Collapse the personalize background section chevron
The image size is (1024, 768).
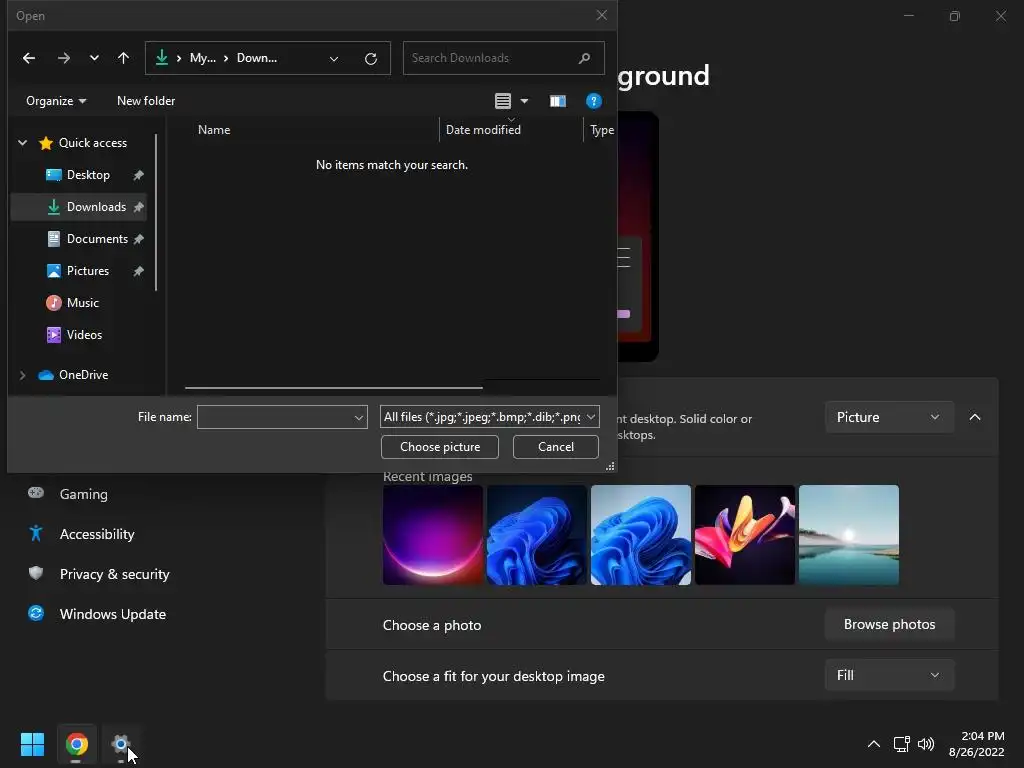(x=975, y=417)
